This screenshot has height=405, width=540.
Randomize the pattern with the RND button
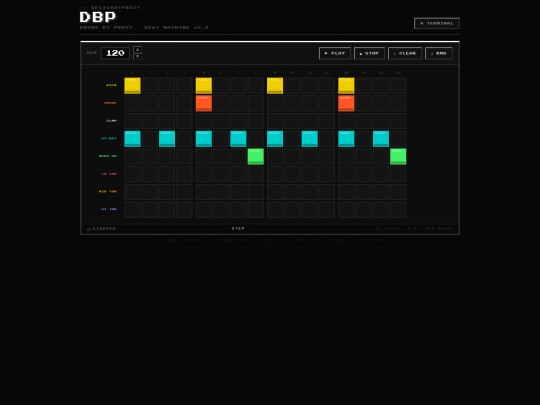pyautogui.click(x=439, y=53)
